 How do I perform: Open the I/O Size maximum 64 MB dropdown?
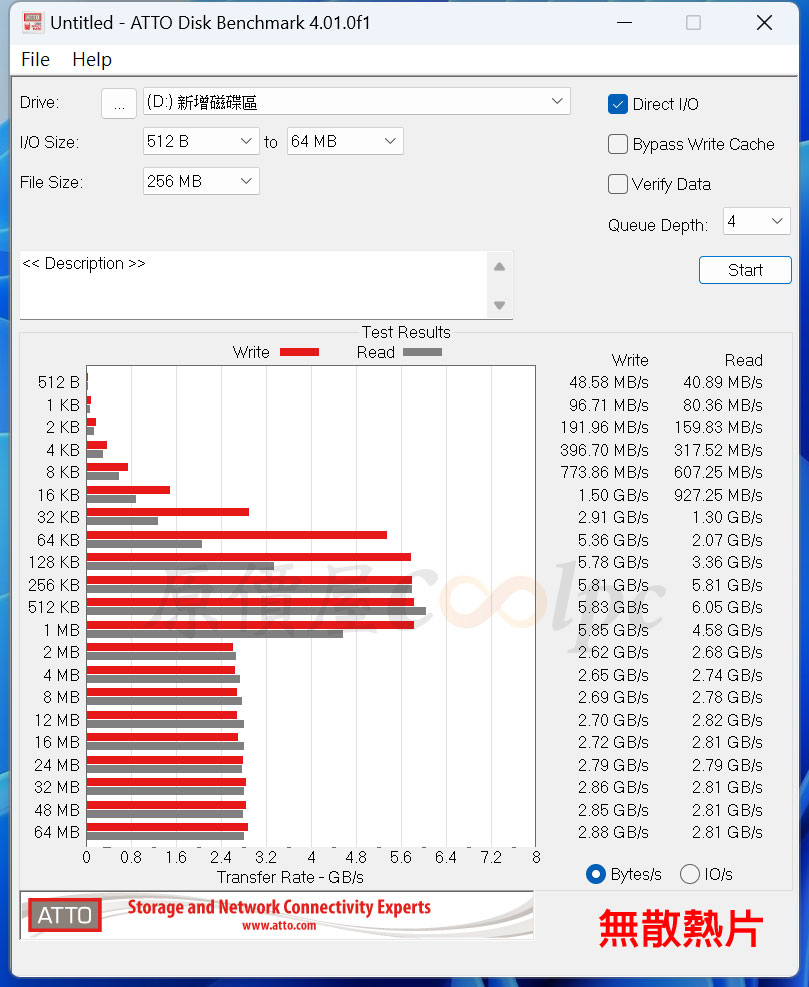[345, 142]
